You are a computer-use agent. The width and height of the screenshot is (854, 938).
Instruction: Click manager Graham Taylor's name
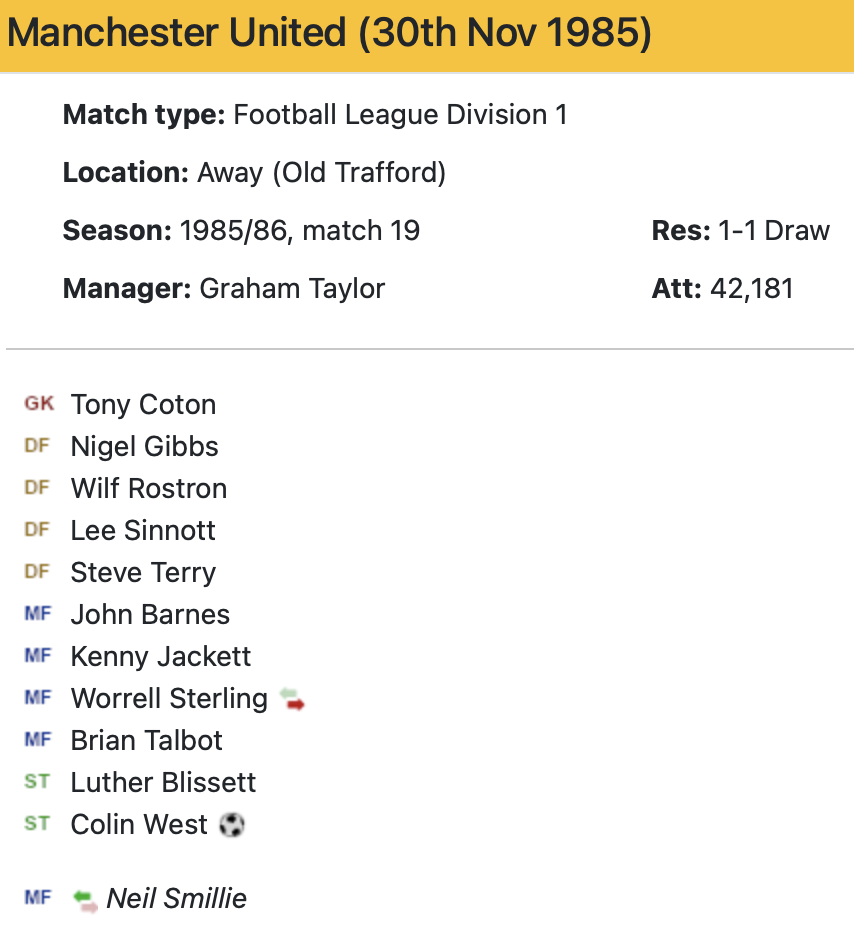point(292,289)
